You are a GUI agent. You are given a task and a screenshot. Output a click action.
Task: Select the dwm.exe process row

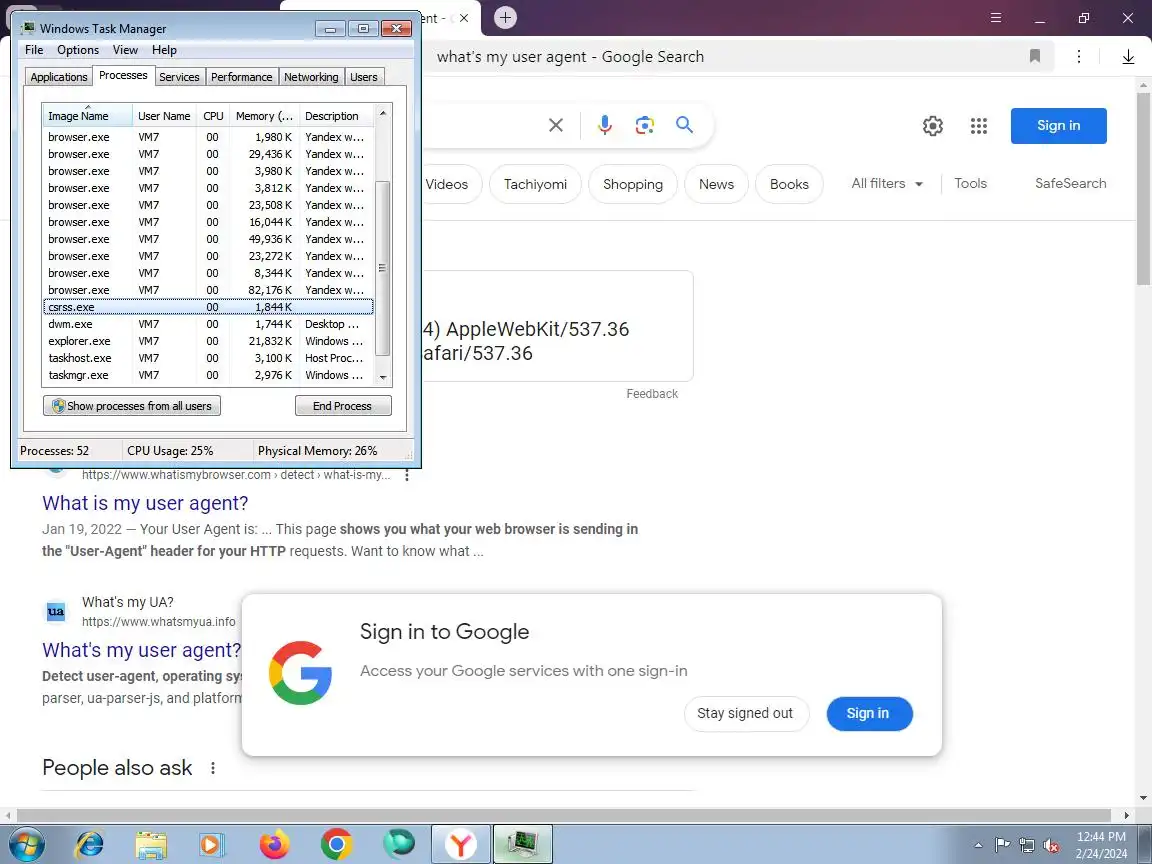click(209, 324)
